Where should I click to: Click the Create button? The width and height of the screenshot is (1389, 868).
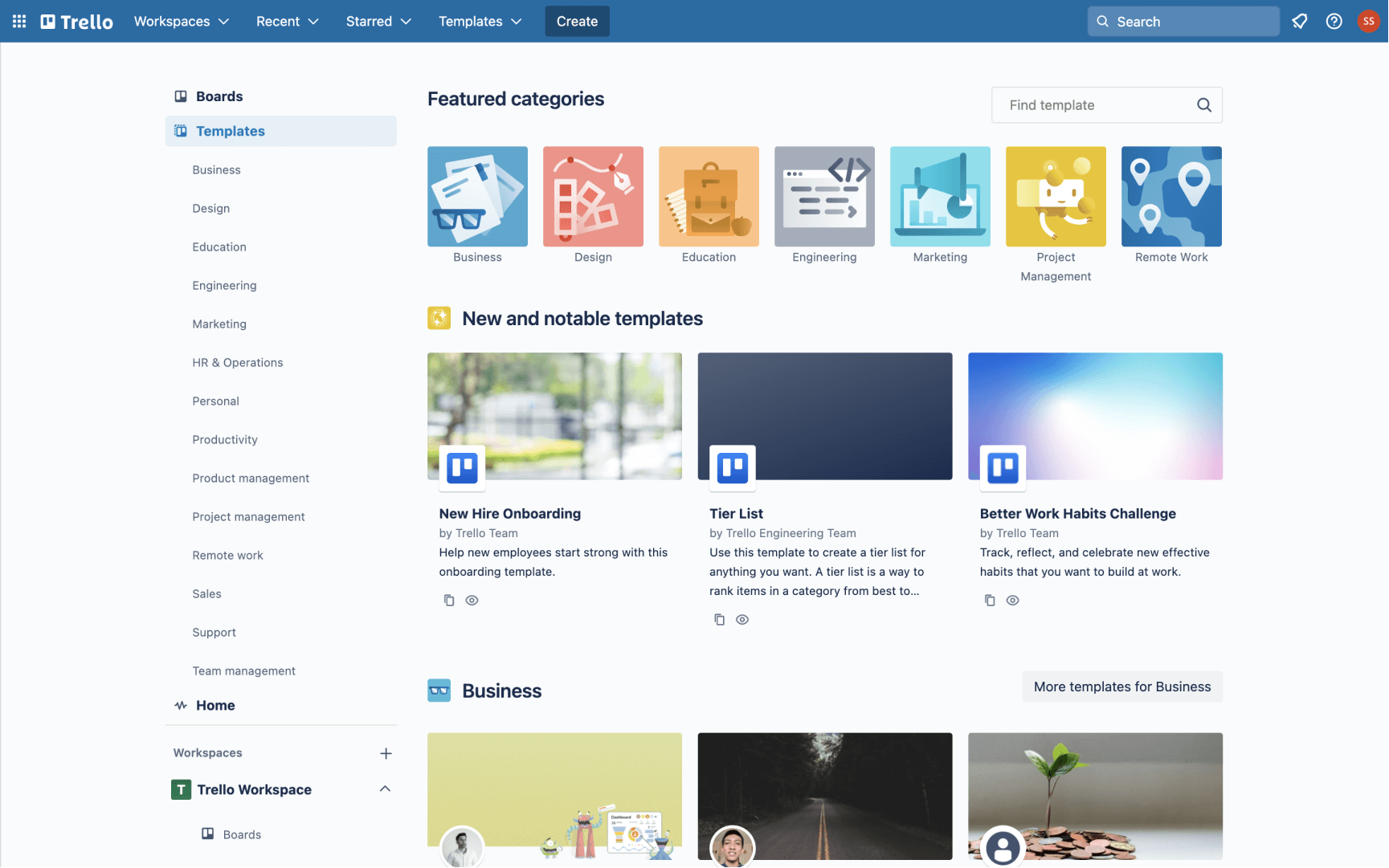tap(577, 22)
